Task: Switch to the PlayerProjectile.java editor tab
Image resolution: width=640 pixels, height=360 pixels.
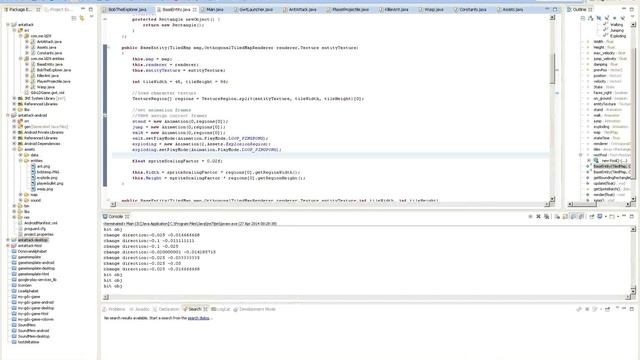Action: pyautogui.click(x=350, y=9)
